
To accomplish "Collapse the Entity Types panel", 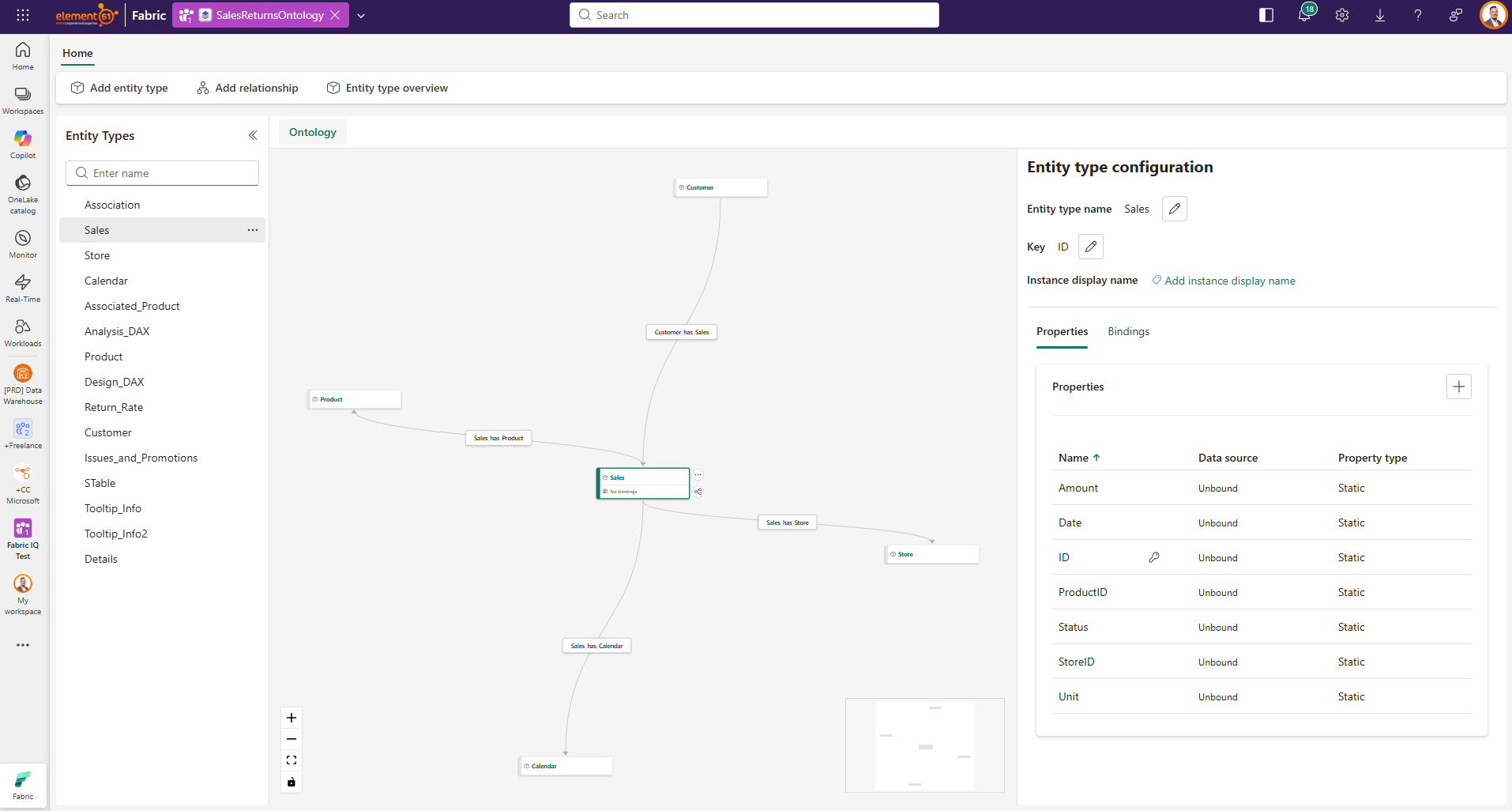I will pos(253,135).
